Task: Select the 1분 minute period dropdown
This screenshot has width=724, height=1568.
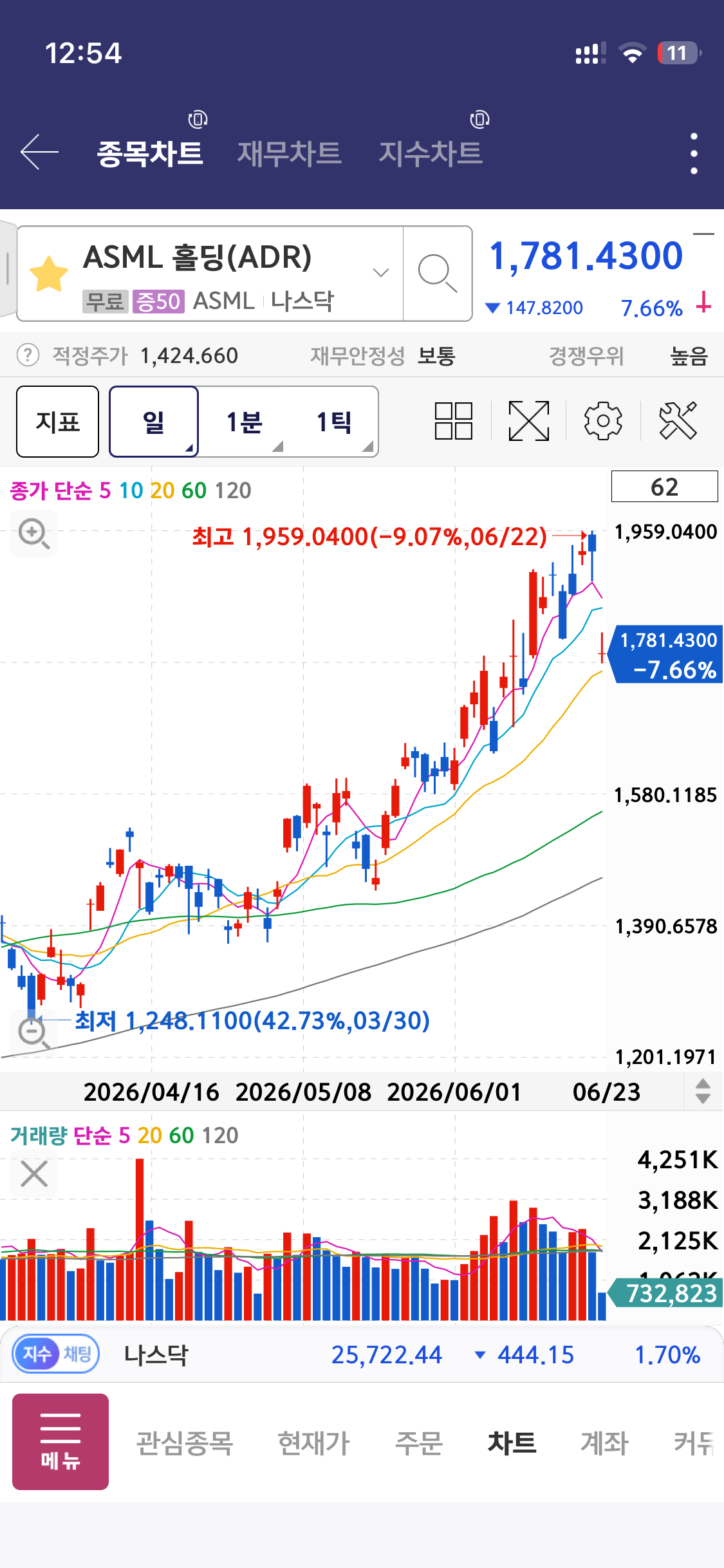Action: pyautogui.click(x=245, y=422)
